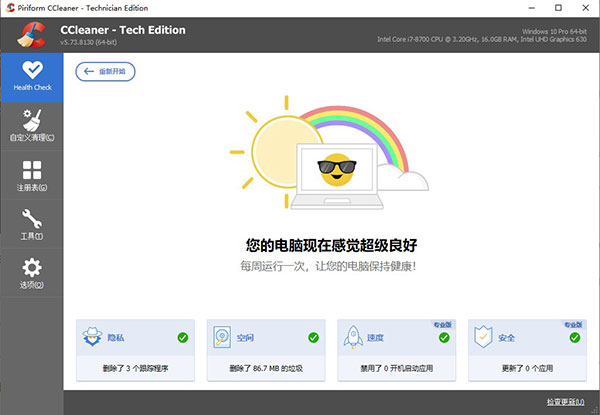600x415 pixels.
Task: Click '更新了 0 个应用' result text
Action: pos(527,368)
